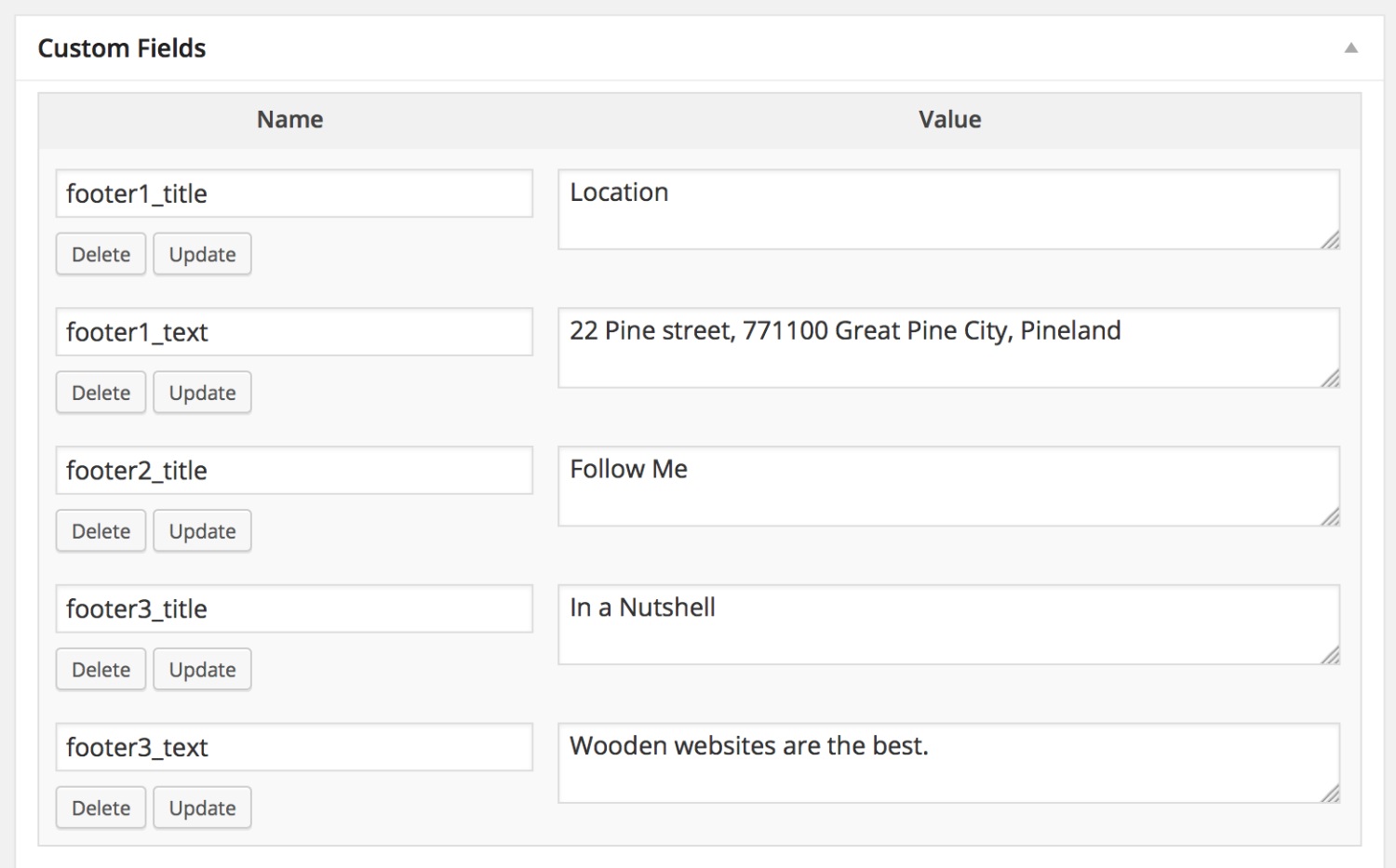Update the footer1_title custom field

(202, 254)
